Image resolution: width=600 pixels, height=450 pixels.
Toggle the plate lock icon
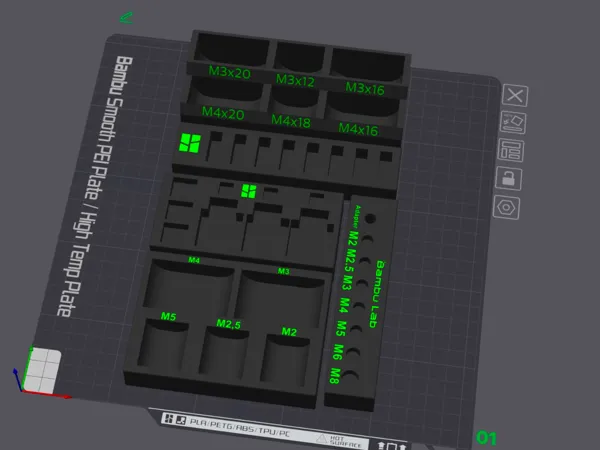(x=509, y=179)
